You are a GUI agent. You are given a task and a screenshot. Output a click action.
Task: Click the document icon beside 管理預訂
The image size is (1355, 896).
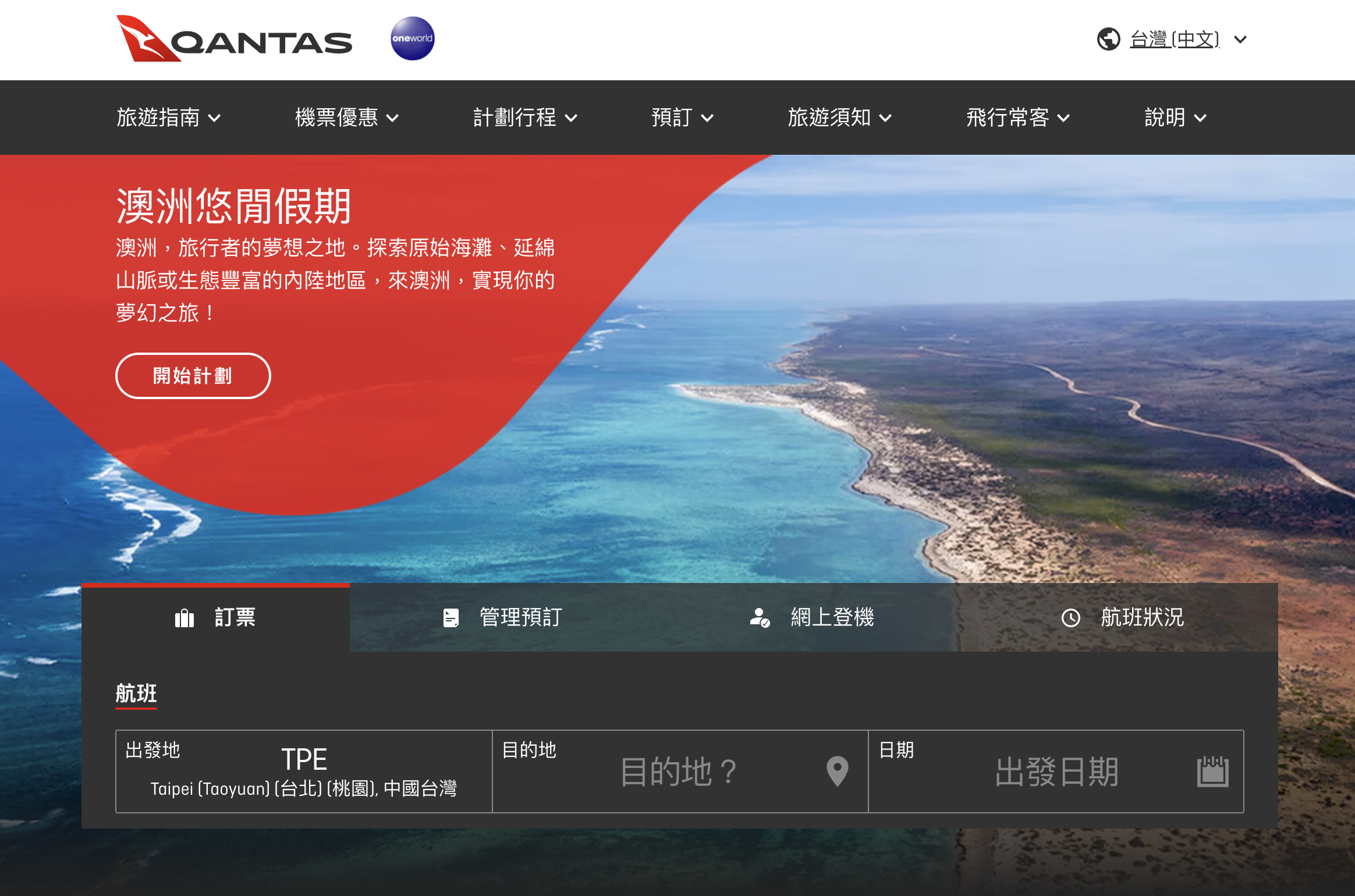tap(451, 618)
